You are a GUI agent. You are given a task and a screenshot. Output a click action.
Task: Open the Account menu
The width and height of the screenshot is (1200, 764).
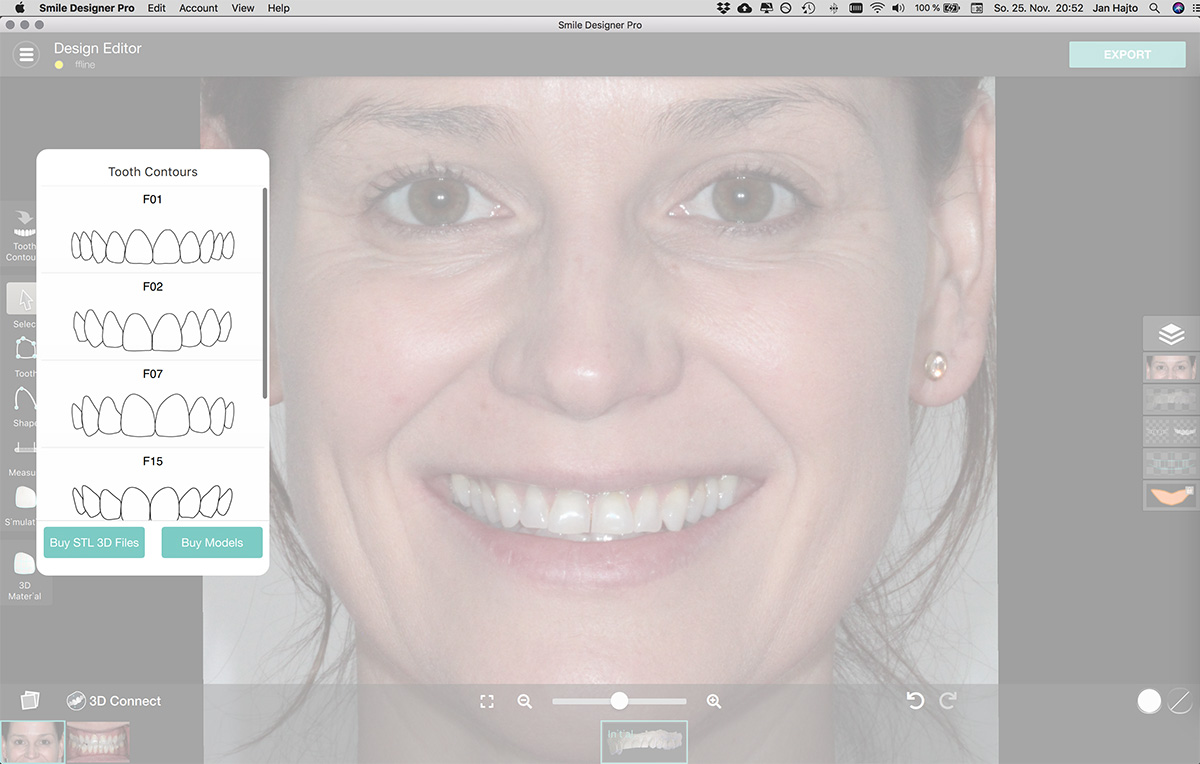point(198,8)
